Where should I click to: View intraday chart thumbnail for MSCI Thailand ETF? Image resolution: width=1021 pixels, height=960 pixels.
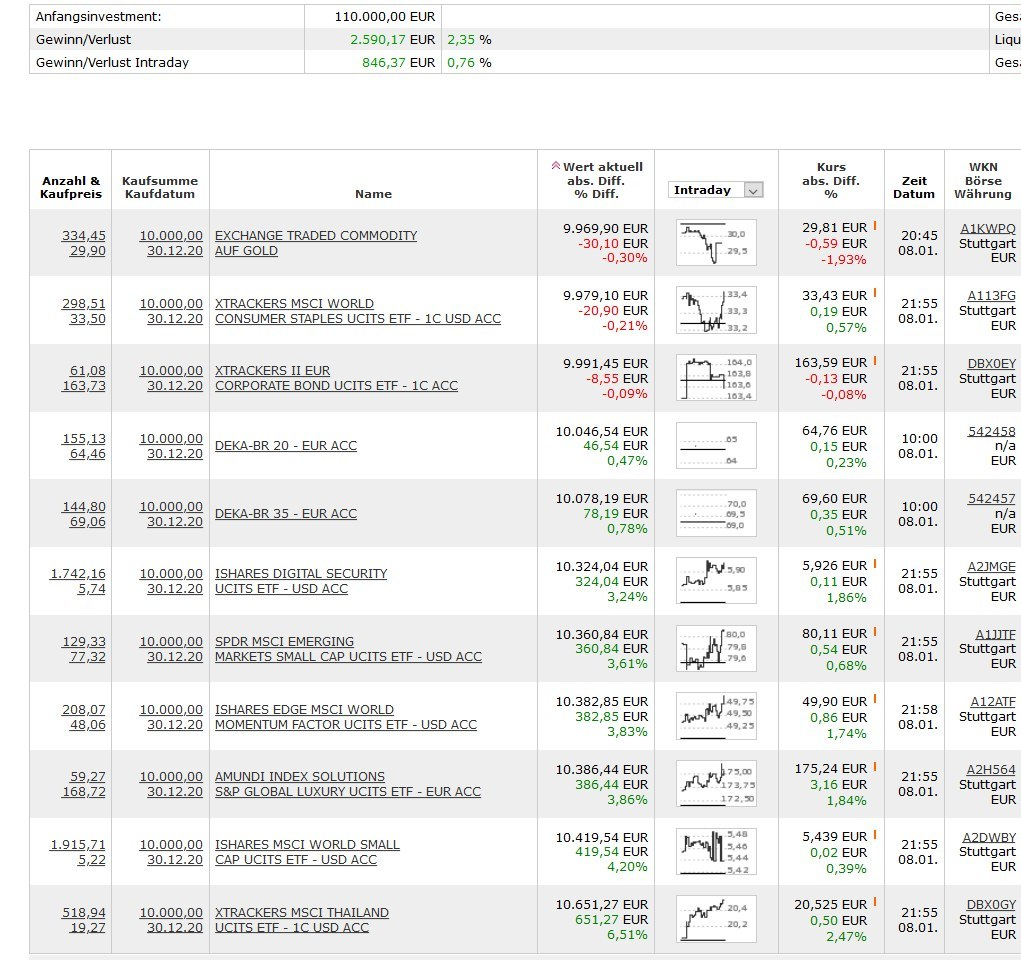[x=716, y=920]
